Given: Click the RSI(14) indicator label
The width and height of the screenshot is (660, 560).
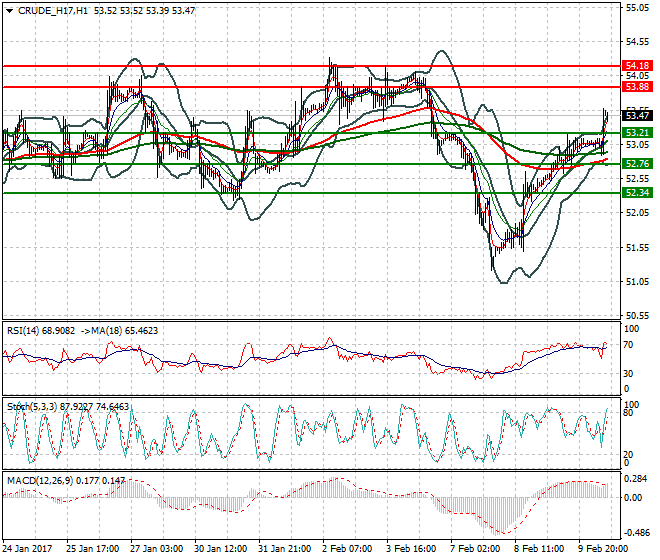Looking at the screenshot, I should [28, 330].
